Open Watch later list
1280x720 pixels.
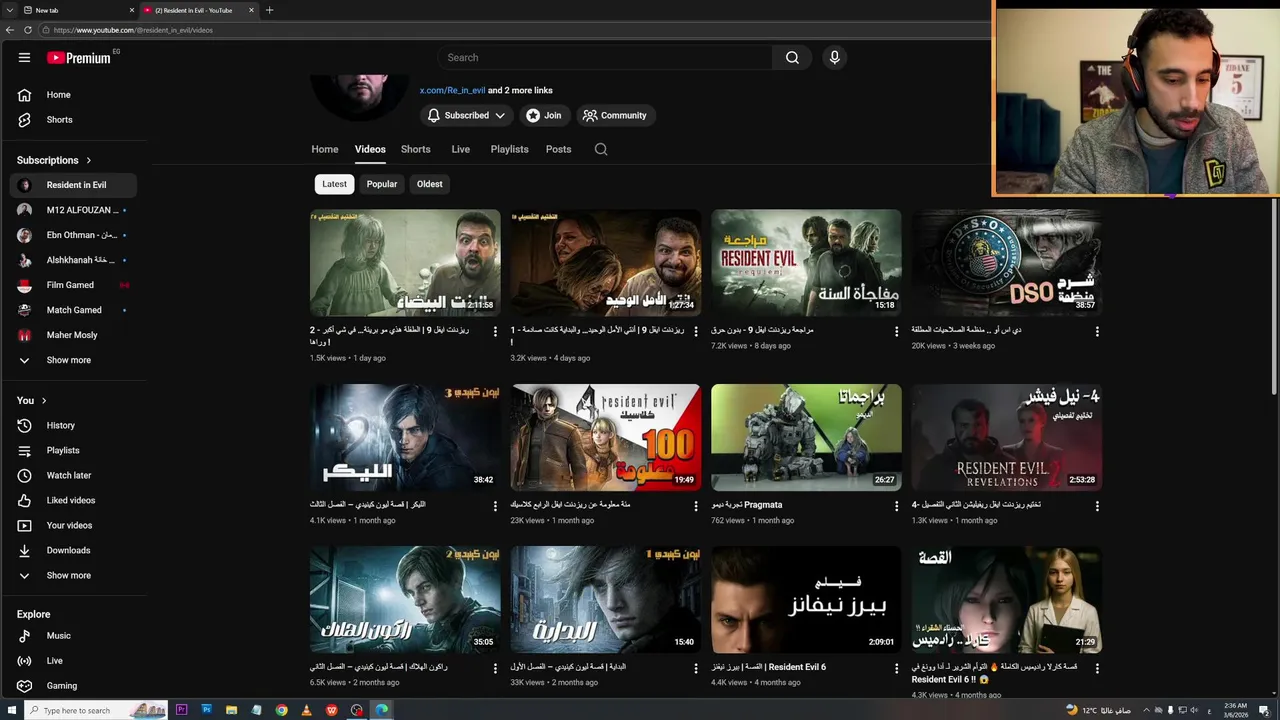[74, 475]
